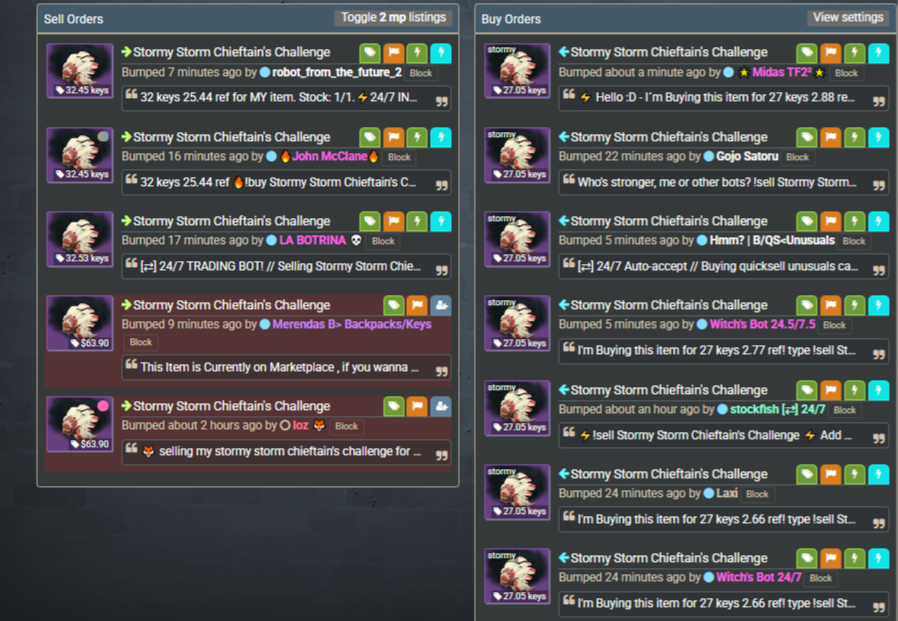Screen dimensions: 898x621
Task: Open Gojo Satoru profile link
Action: click(x=747, y=156)
